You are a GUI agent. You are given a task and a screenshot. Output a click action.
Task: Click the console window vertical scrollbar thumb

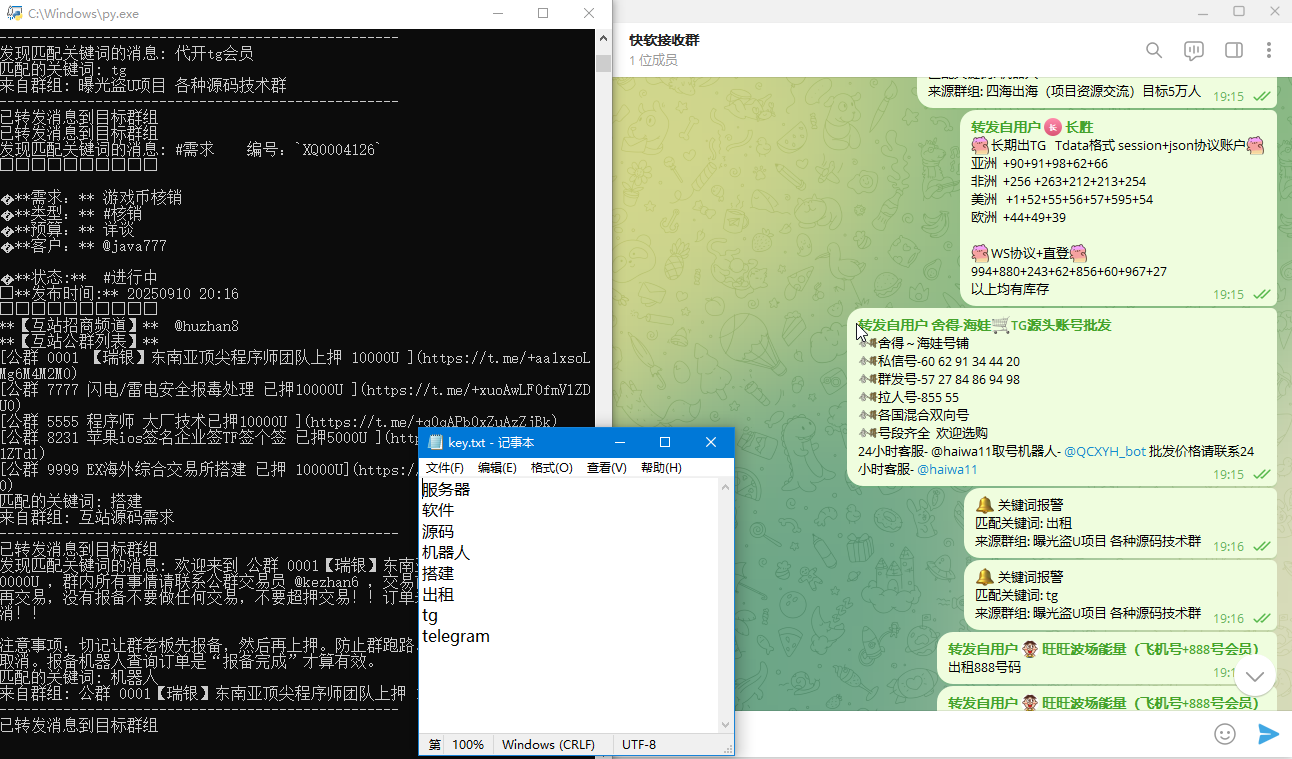(x=603, y=63)
